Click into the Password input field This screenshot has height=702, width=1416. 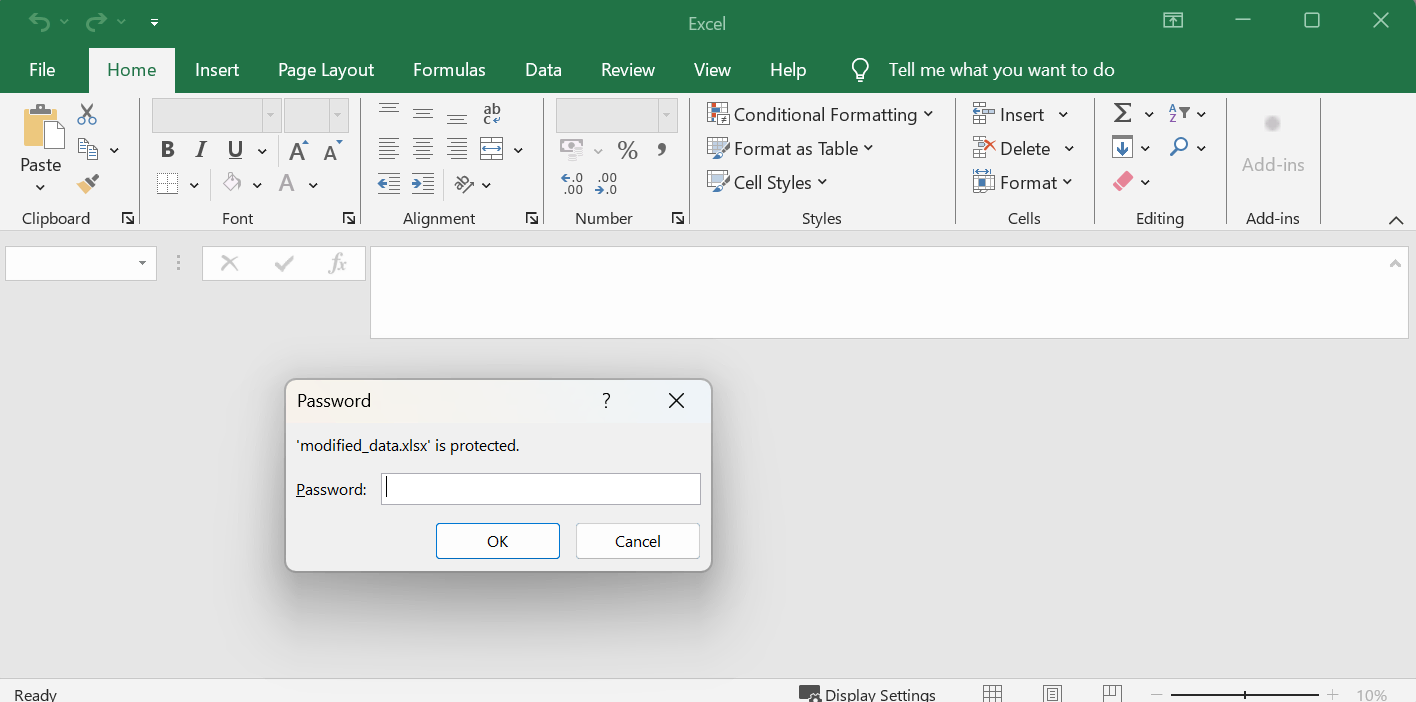coord(540,489)
